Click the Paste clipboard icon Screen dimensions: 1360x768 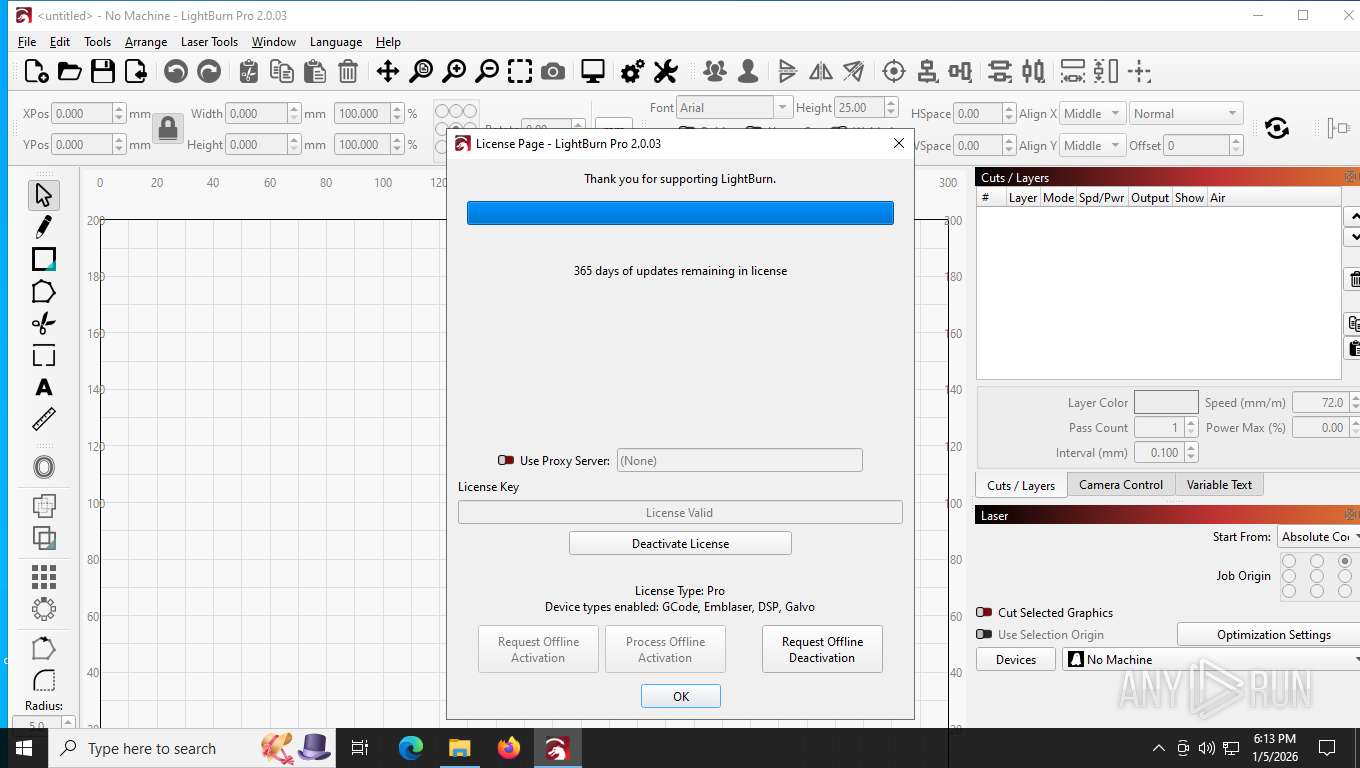coord(315,71)
